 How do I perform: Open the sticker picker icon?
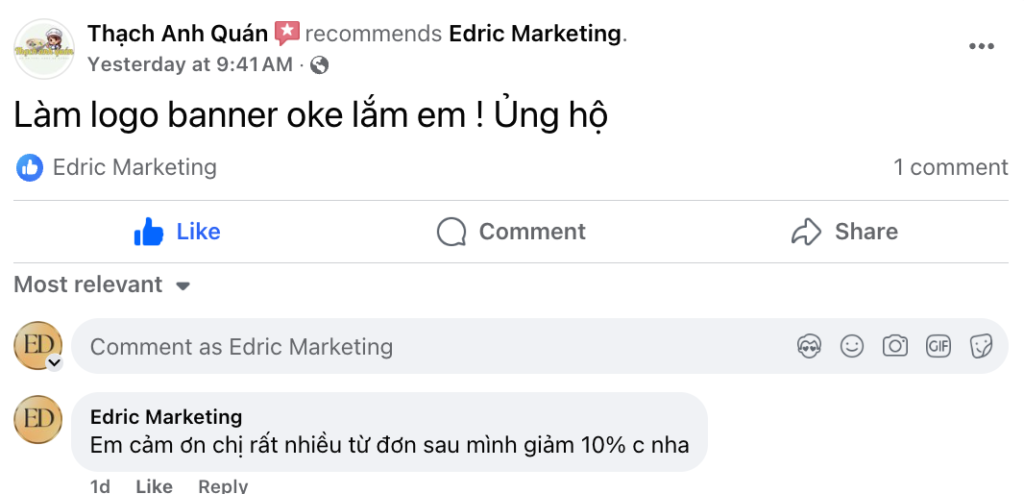pos(981,347)
